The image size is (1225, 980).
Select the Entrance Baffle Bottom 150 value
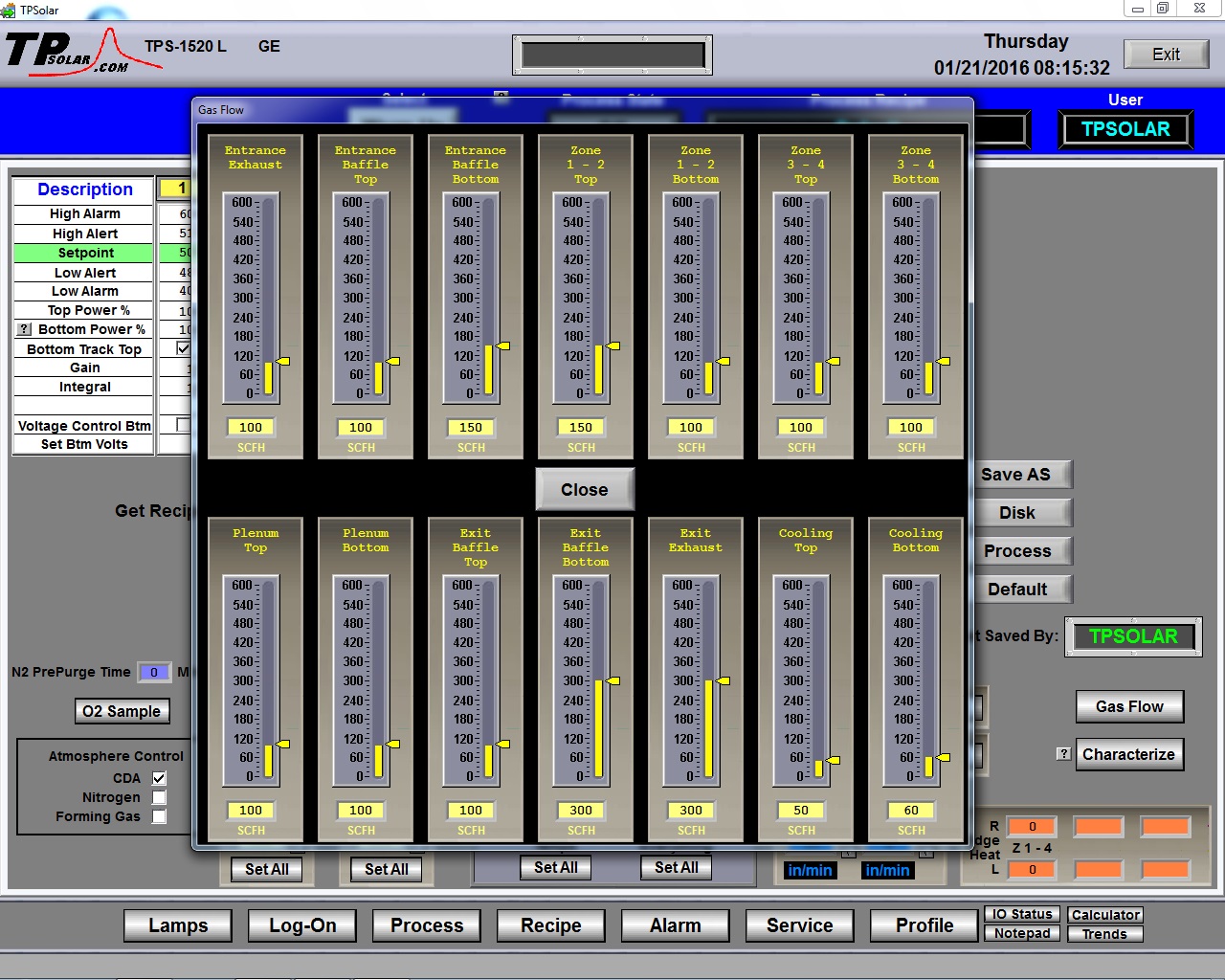click(x=471, y=428)
